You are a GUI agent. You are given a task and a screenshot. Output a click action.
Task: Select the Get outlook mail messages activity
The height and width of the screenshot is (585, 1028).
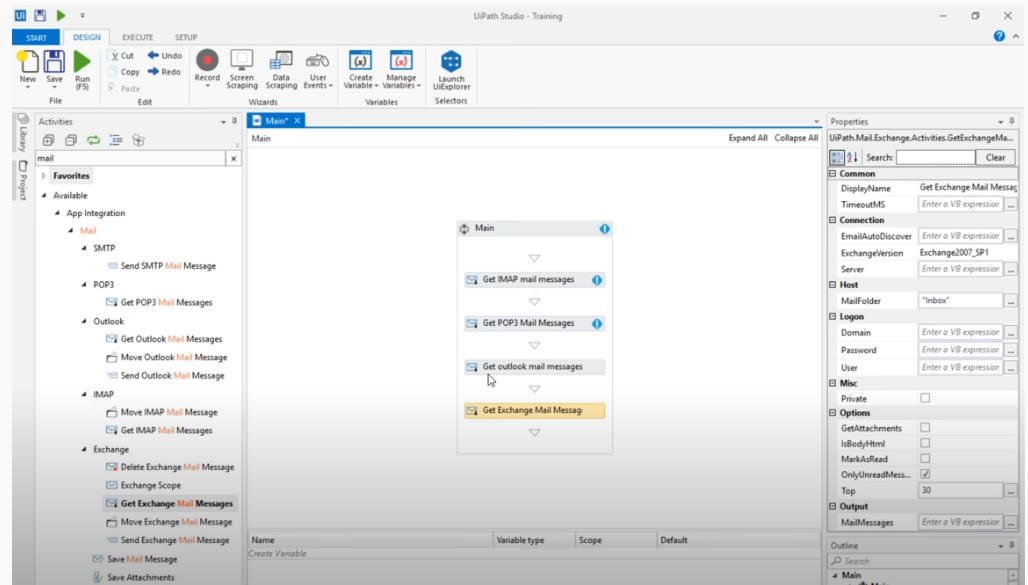pyautogui.click(x=534, y=367)
